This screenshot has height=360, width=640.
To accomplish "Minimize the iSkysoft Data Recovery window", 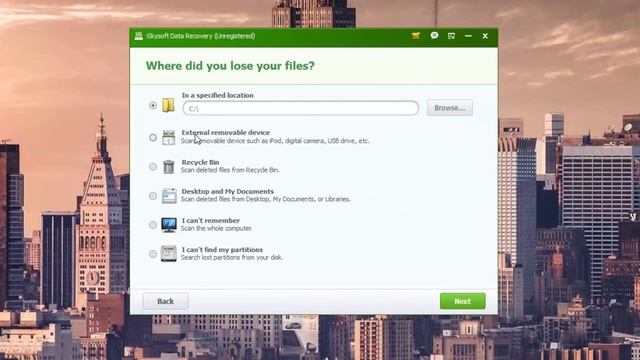I will click(x=468, y=36).
